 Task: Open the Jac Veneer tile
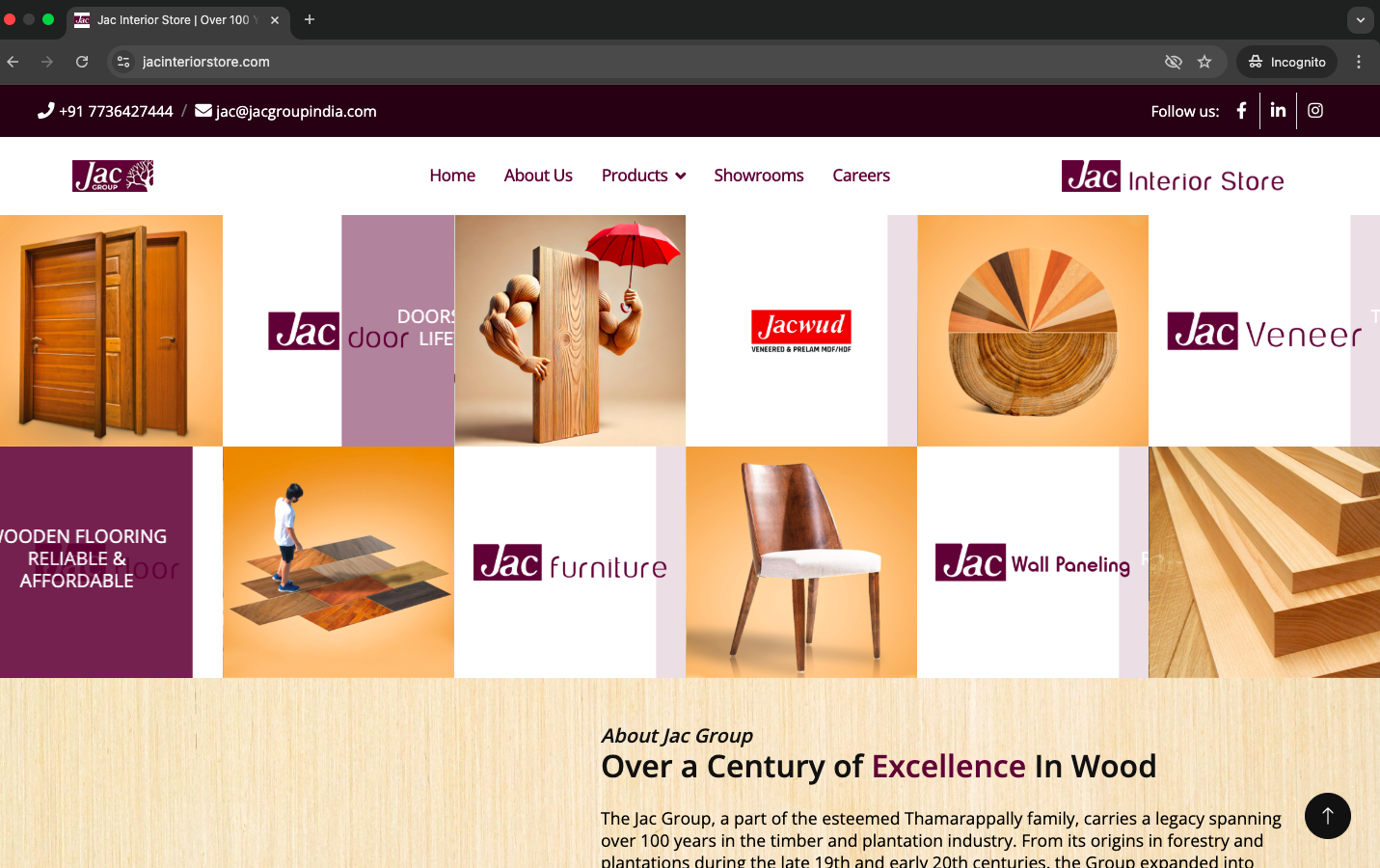click(1264, 331)
